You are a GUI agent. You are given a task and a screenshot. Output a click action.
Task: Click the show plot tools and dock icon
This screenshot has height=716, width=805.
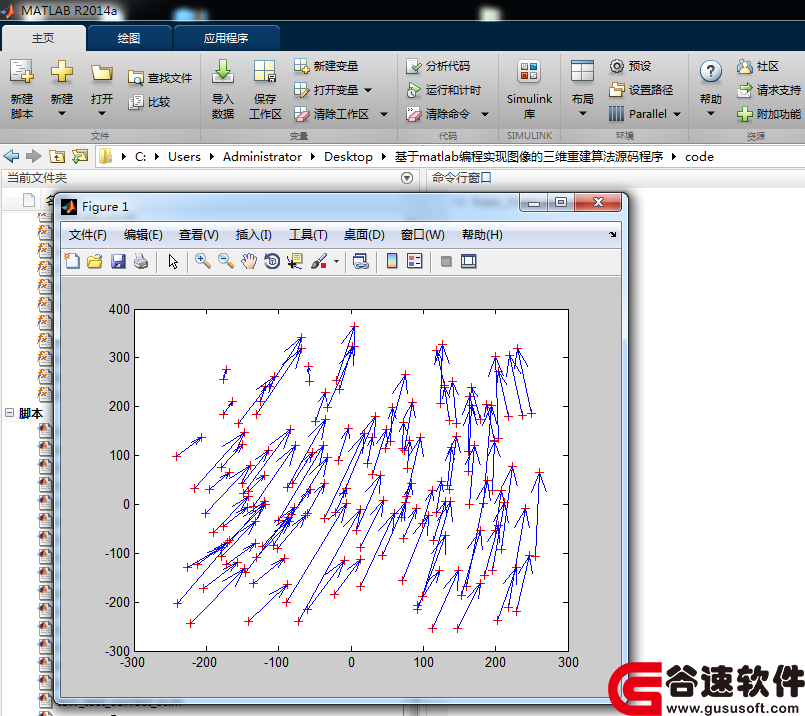click(x=469, y=261)
